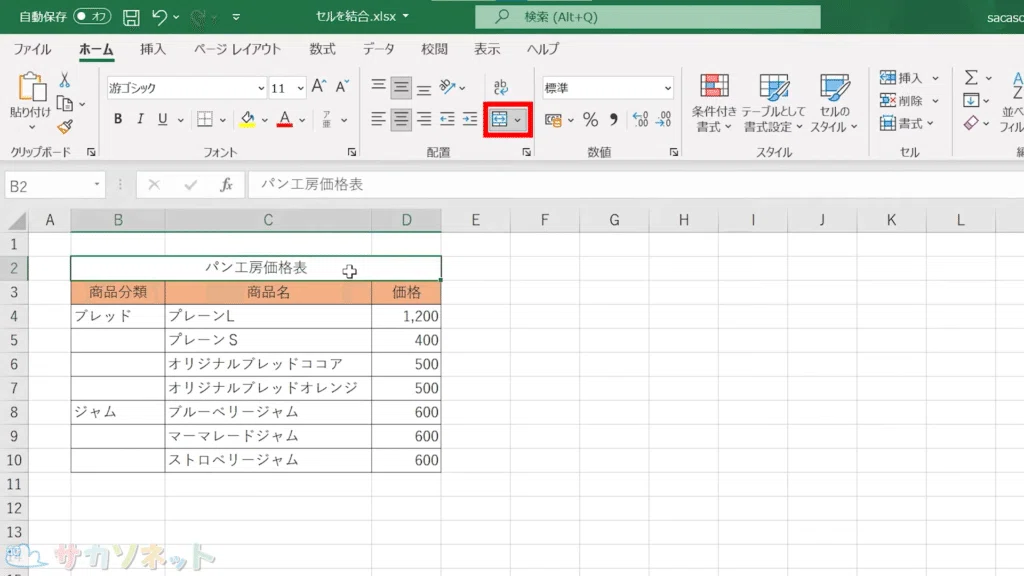Click the Paste clipboard icon
This screenshot has height=576, width=1024.
[x=31, y=88]
